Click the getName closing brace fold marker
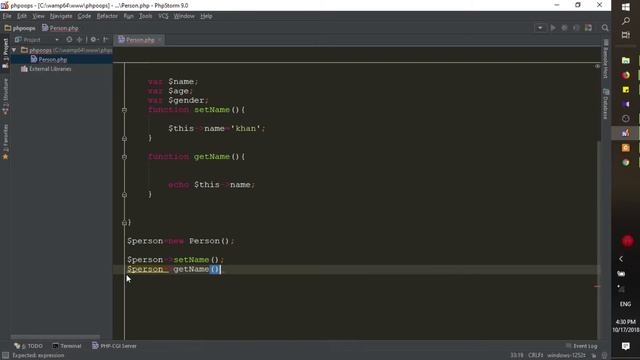This screenshot has height=360, width=640. [x=124, y=195]
